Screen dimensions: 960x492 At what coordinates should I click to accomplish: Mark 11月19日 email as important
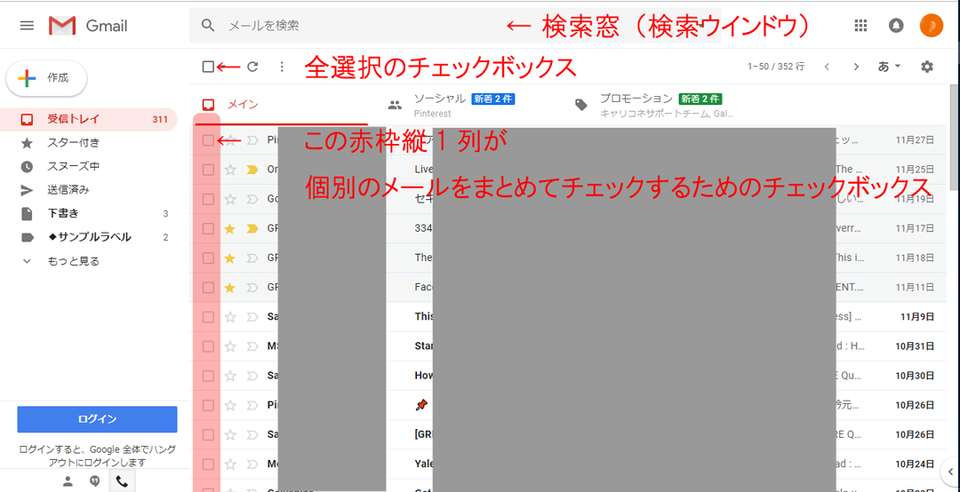tap(252, 199)
